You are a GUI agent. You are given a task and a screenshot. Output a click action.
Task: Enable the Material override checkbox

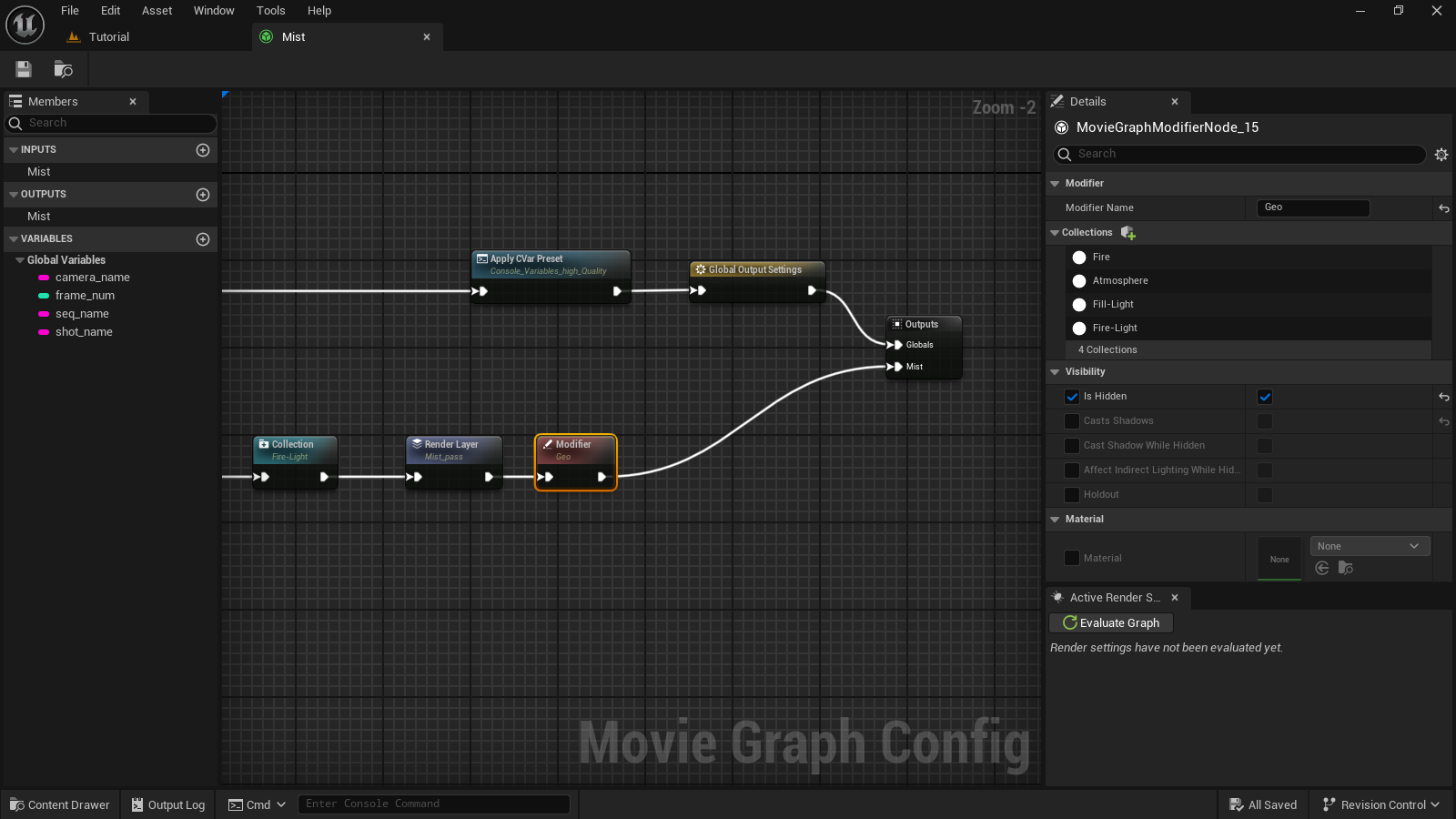[x=1072, y=559]
